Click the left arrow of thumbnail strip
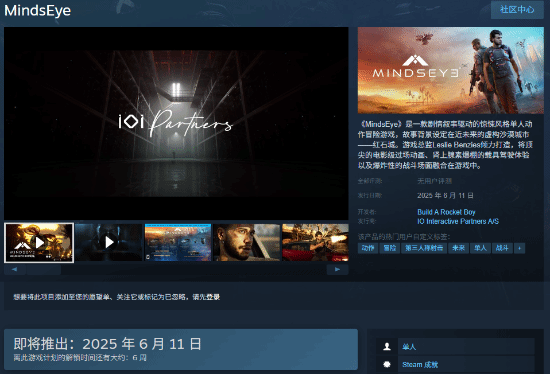550x374 pixels. point(14,269)
